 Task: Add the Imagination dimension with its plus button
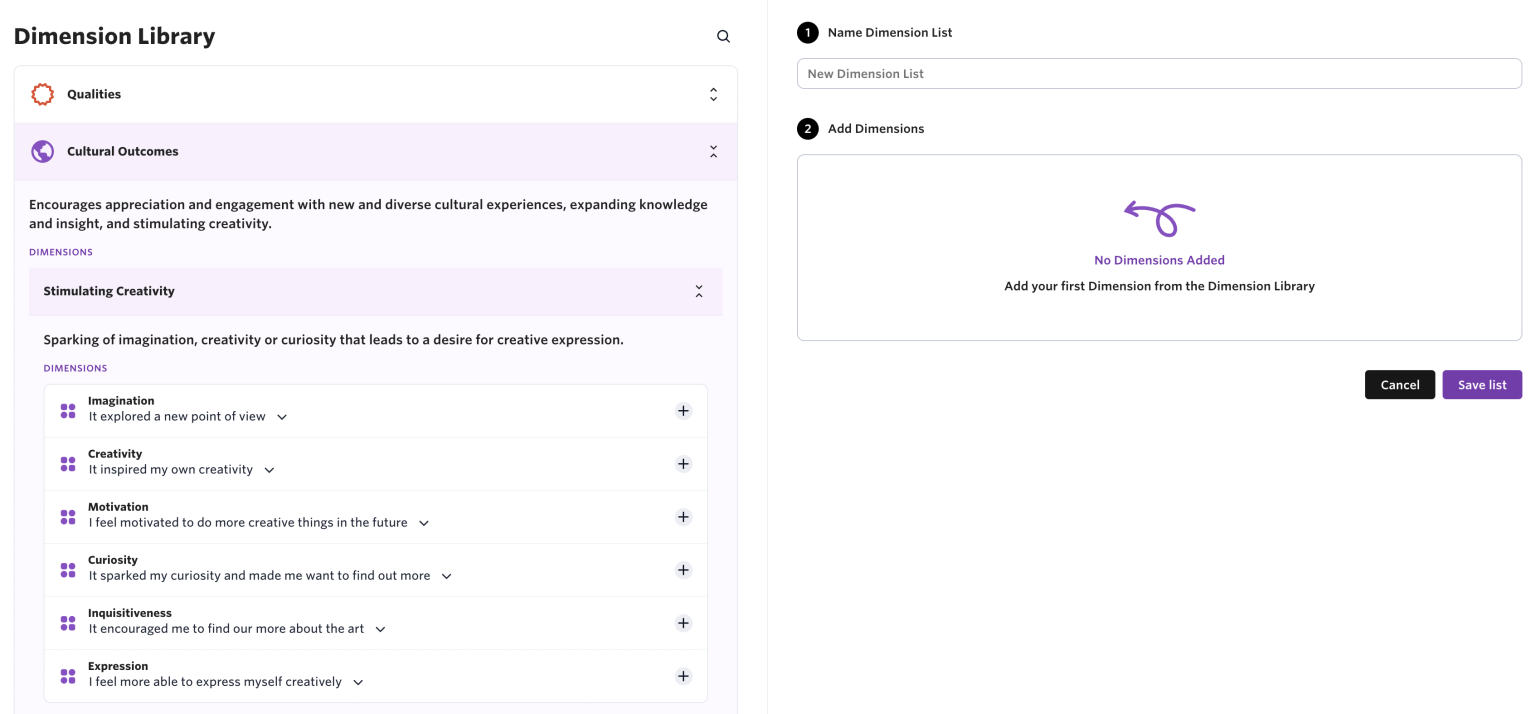[683, 410]
